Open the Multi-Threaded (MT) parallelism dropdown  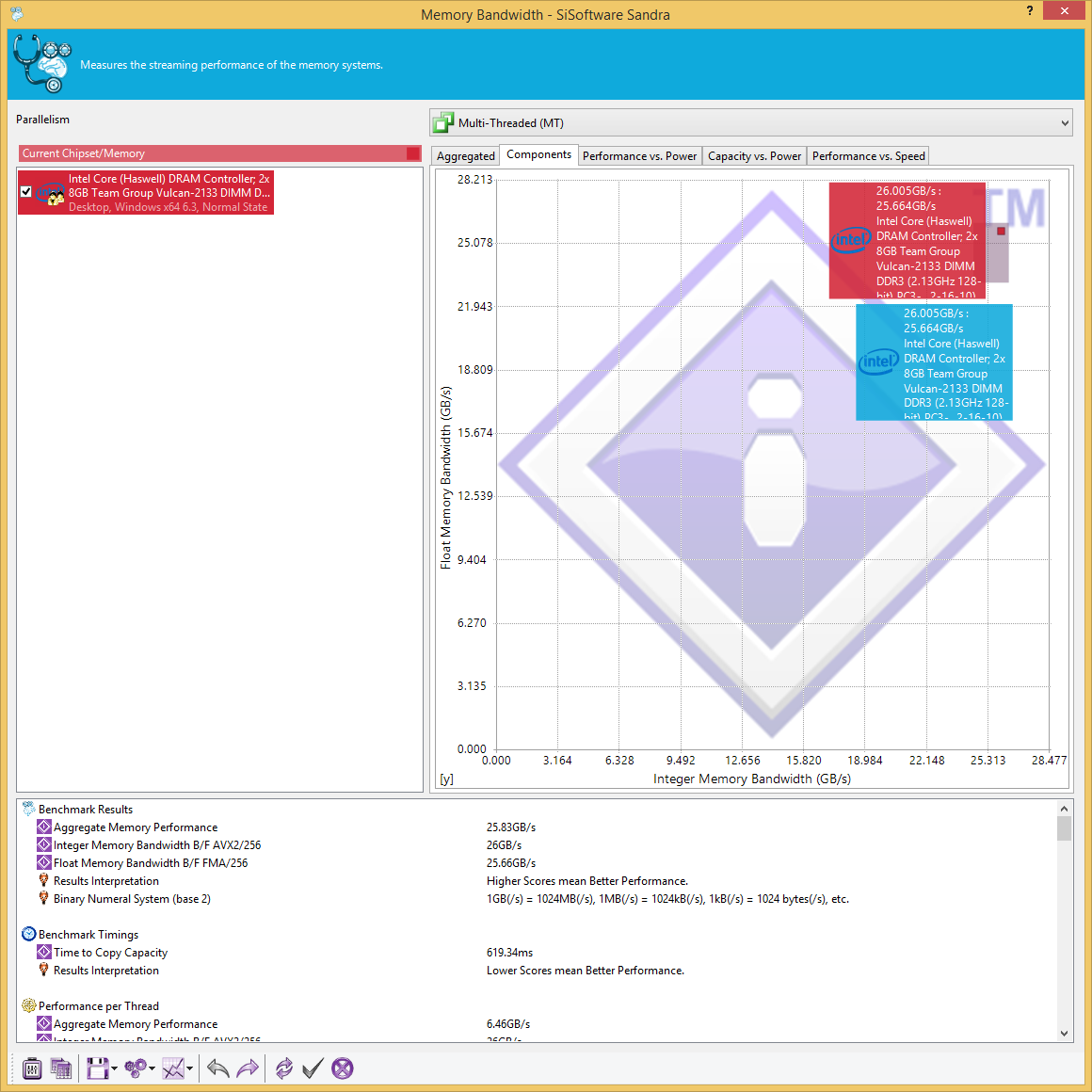[751, 123]
